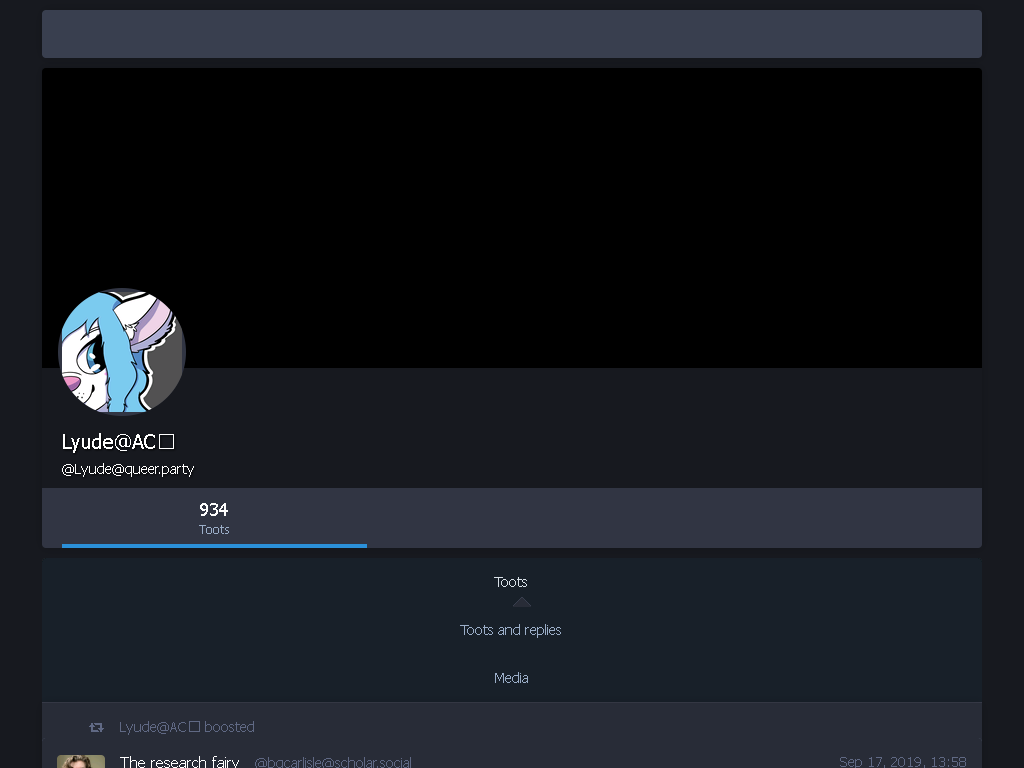Click the word boosted in status header
Image resolution: width=1024 pixels, height=768 pixels.
point(229,727)
